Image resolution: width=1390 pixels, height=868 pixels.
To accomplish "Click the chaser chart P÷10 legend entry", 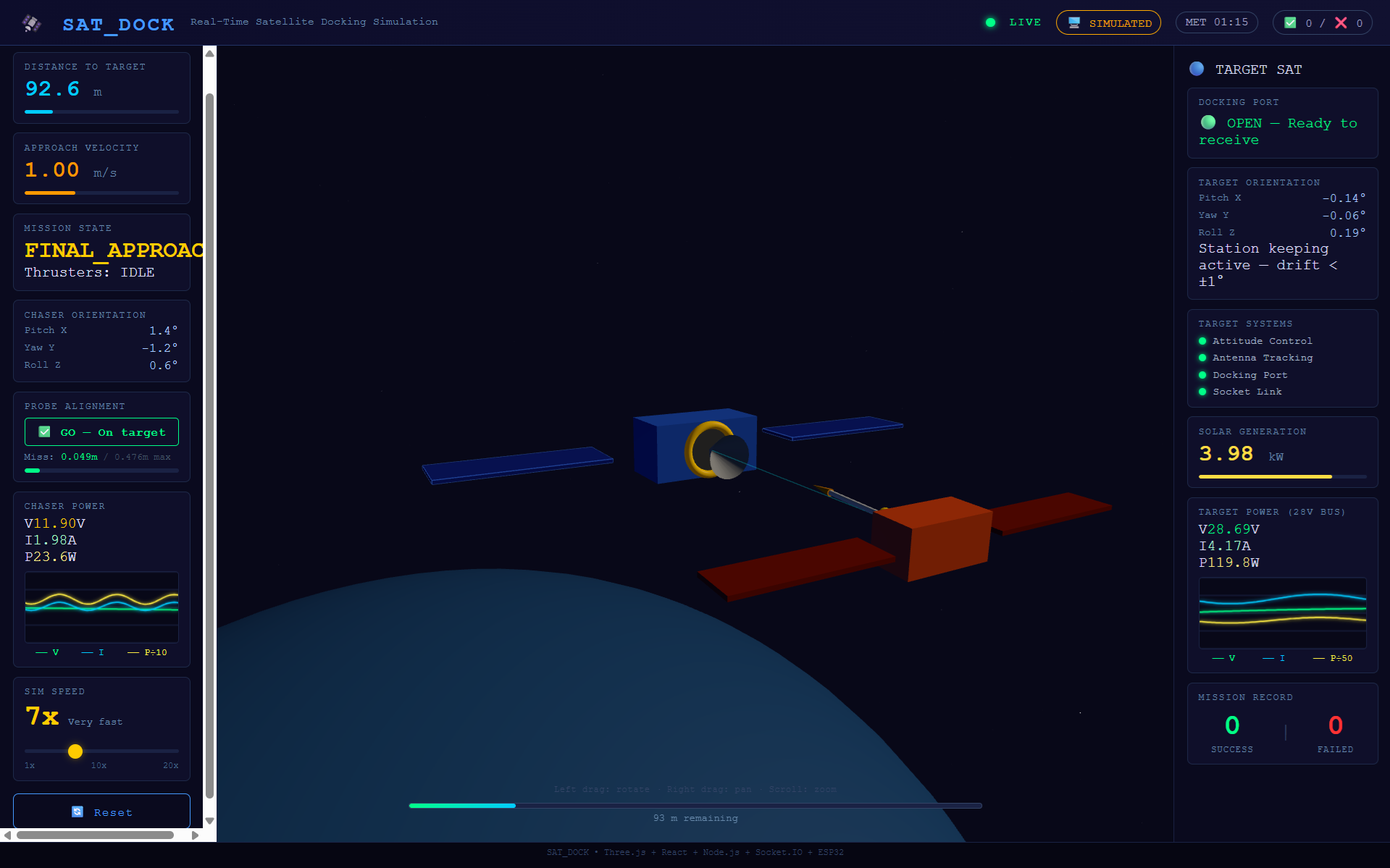I will [x=148, y=652].
